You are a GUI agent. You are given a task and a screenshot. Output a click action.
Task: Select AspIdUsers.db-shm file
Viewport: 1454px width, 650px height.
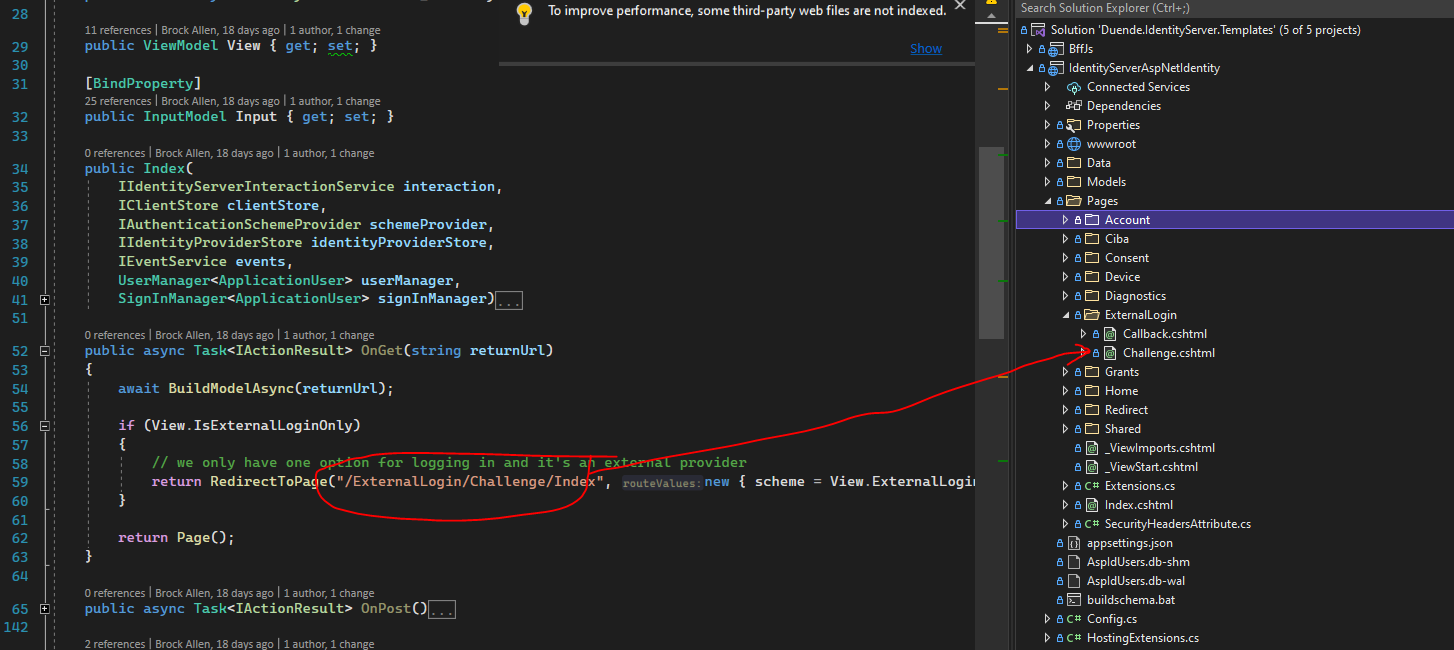[x=1138, y=562]
